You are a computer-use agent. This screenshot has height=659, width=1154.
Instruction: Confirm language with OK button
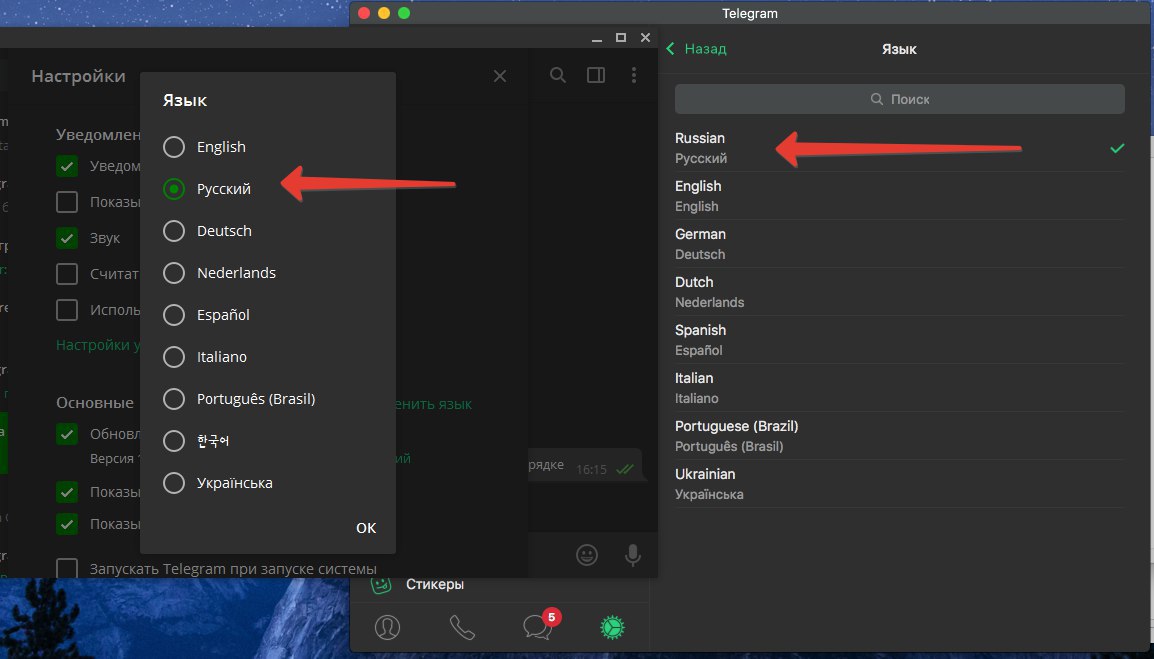pyautogui.click(x=366, y=528)
